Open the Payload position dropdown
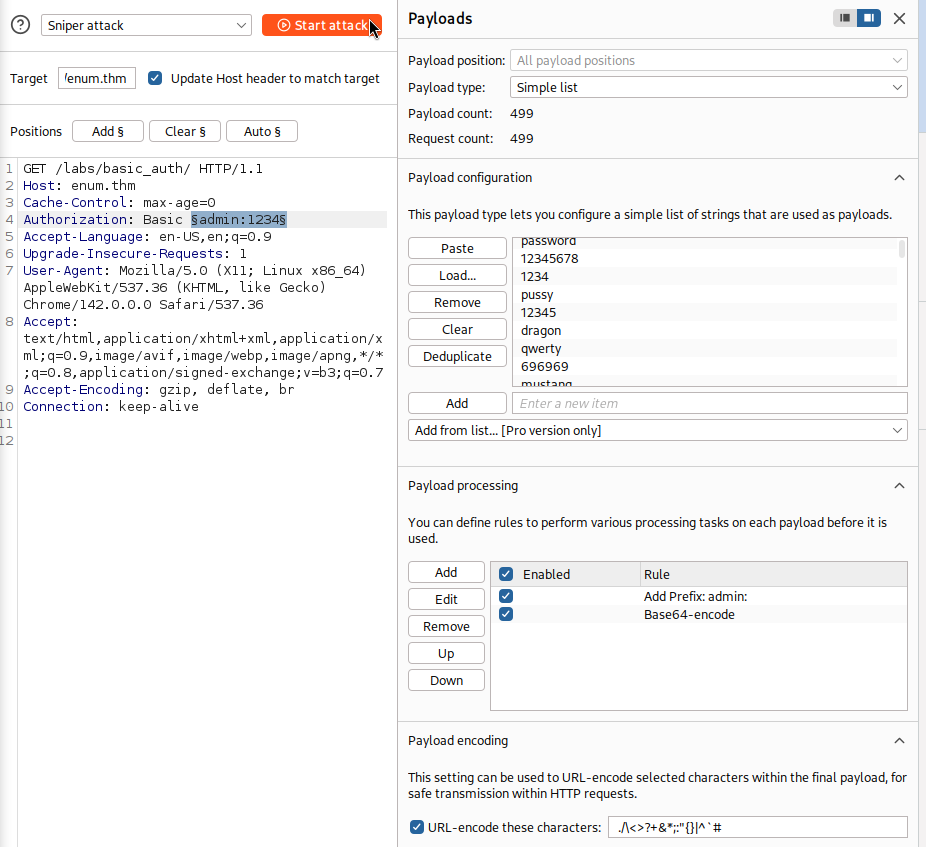This screenshot has width=926, height=847. pyautogui.click(x=709, y=60)
